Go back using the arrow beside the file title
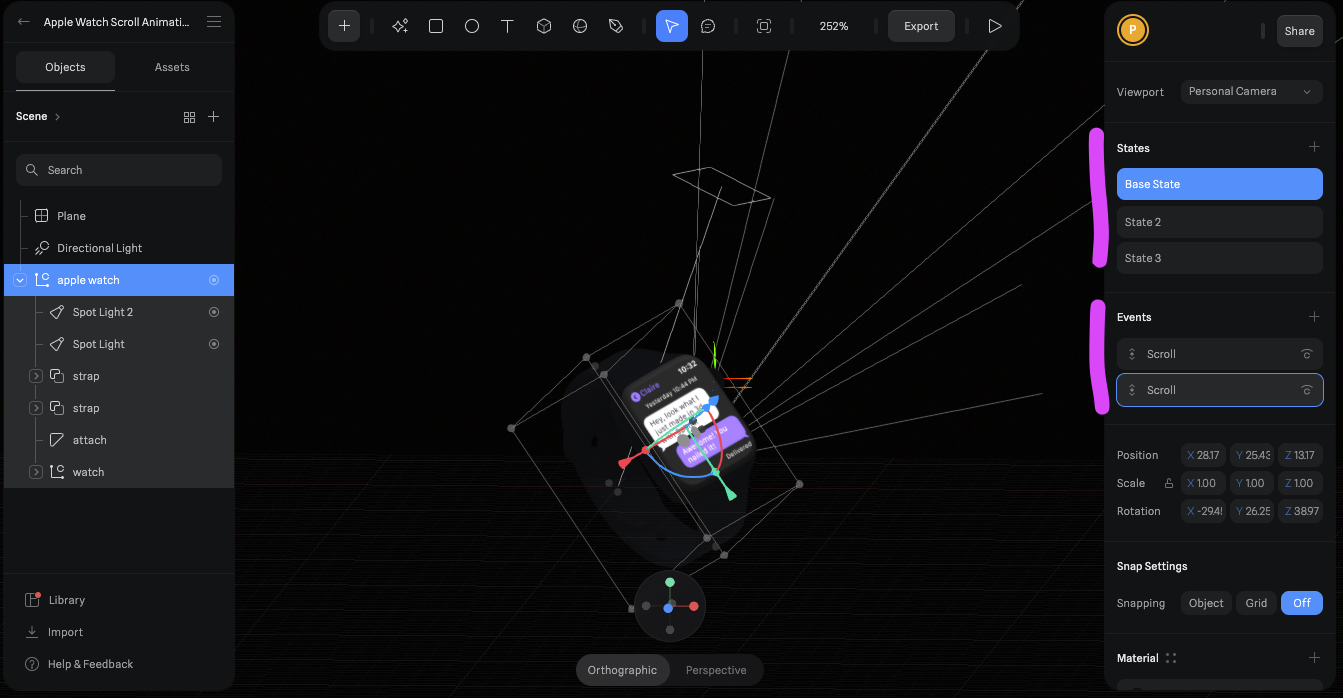The width and height of the screenshot is (1343, 698). (24, 21)
